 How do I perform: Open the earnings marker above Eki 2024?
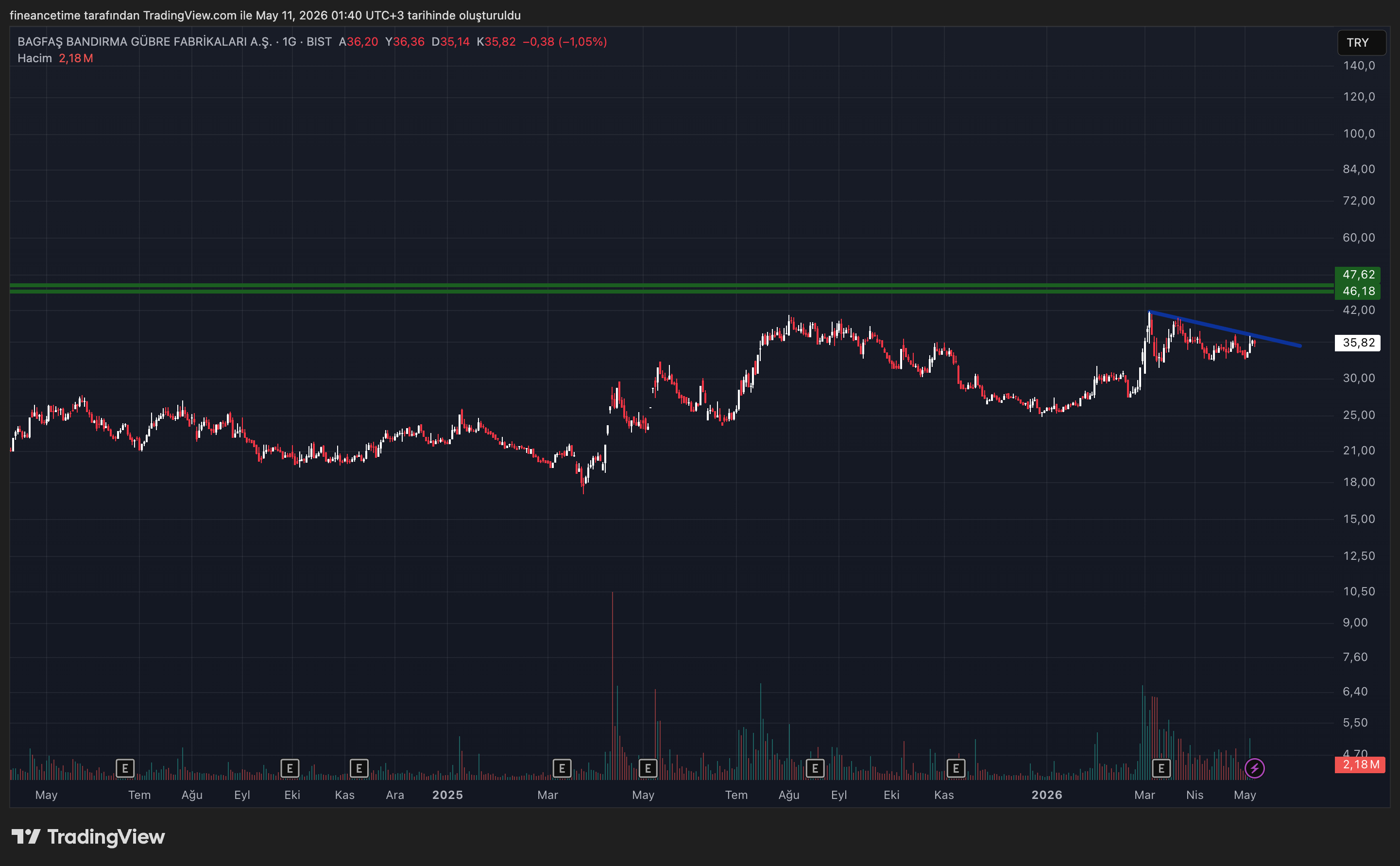coord(290,768)
